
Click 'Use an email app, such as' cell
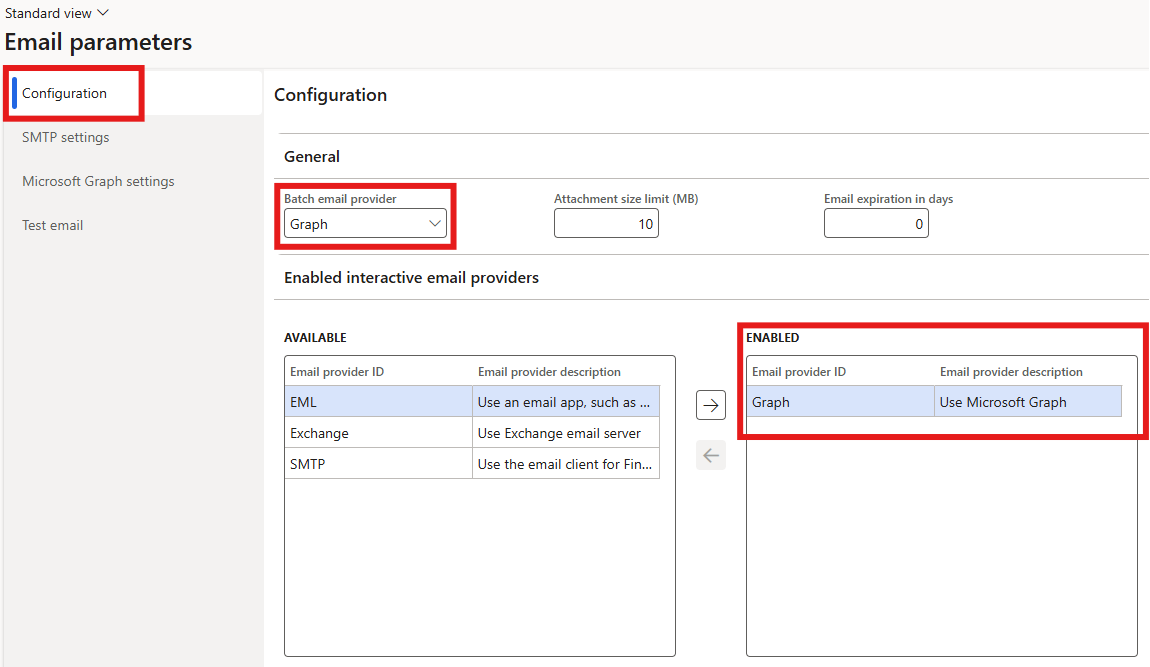click(x=566, y=402)
